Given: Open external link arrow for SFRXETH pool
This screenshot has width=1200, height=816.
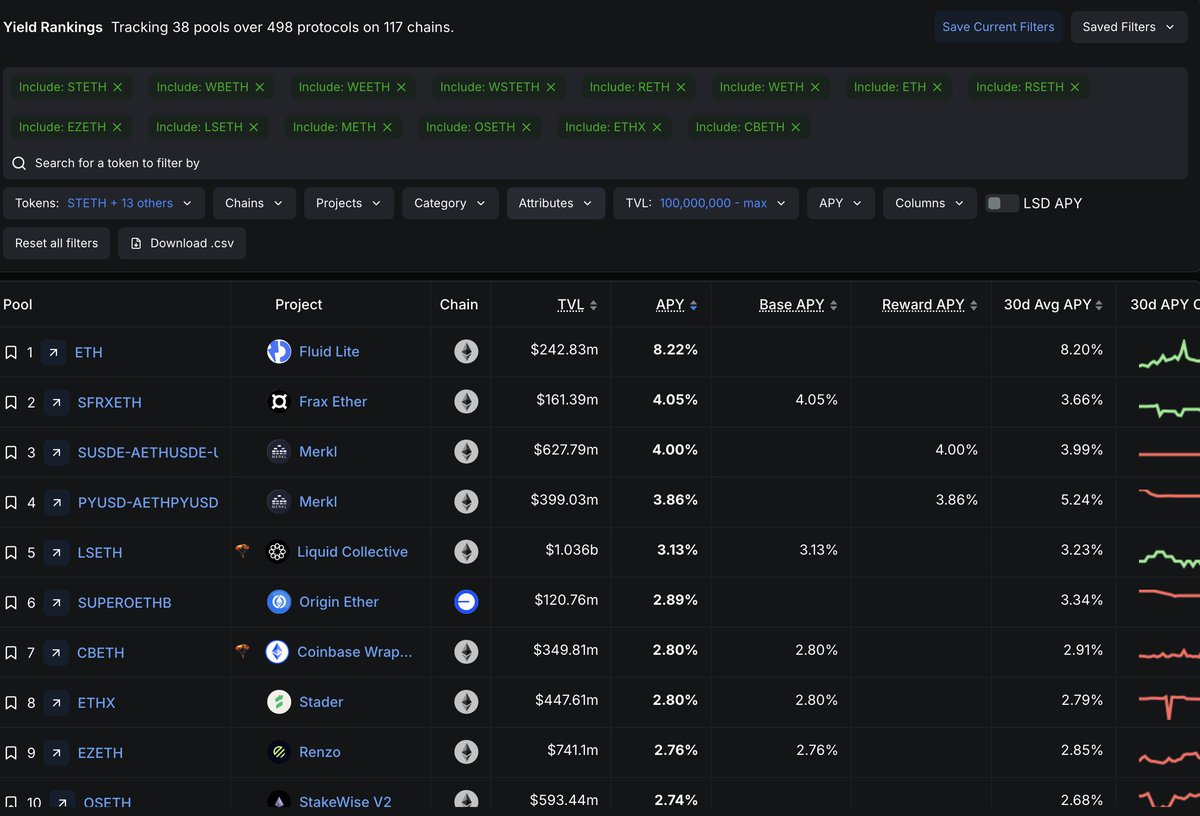Looking at the screenshot, I should click(x=56, y=402).
